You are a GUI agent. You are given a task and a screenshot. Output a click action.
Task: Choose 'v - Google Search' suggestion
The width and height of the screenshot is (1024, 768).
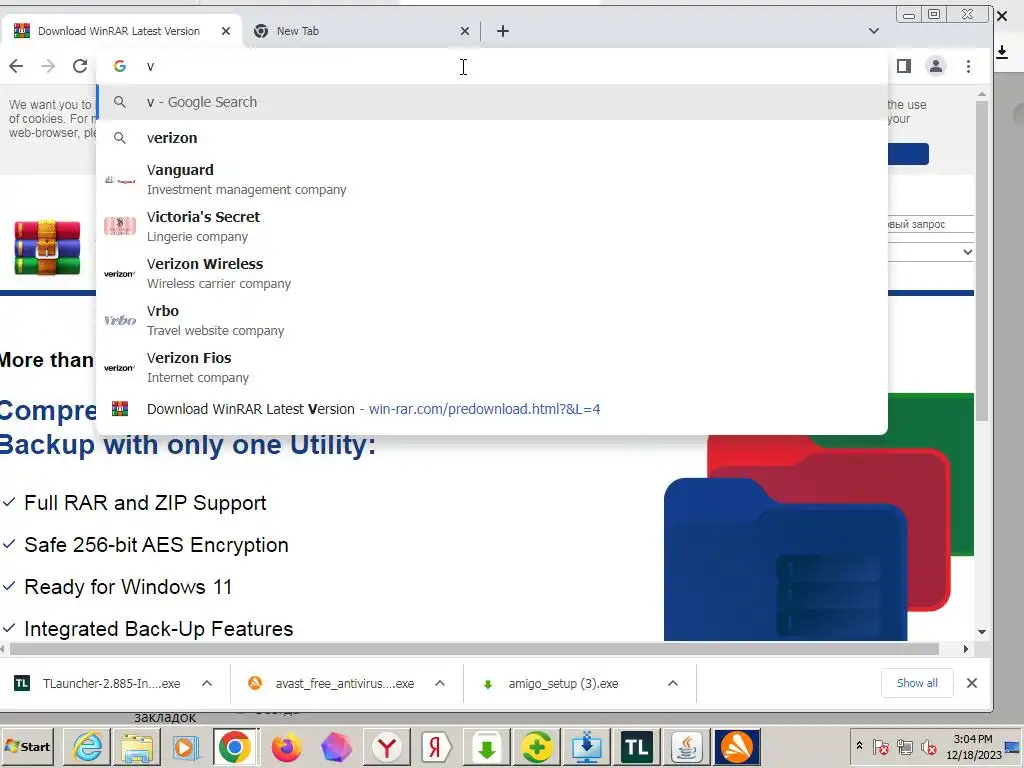click(x=492, y=102)
